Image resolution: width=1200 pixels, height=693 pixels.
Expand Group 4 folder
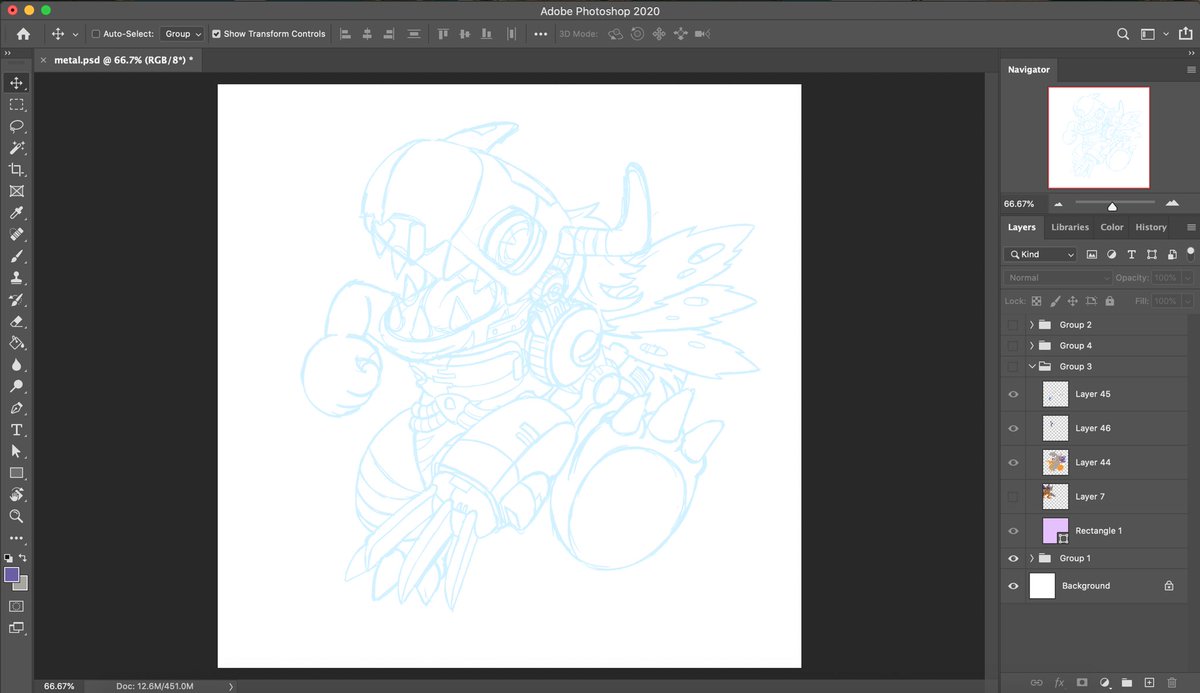point(1032,346)
